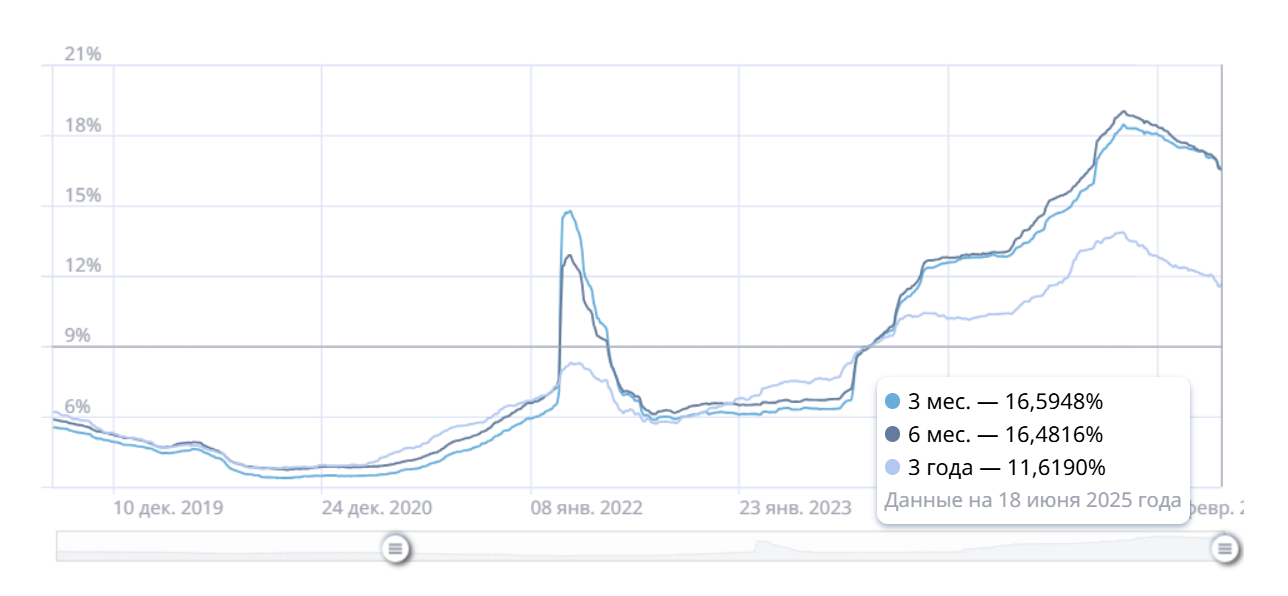
Task: Click the 21% y-axis label
Action: [x=83, y=54]
